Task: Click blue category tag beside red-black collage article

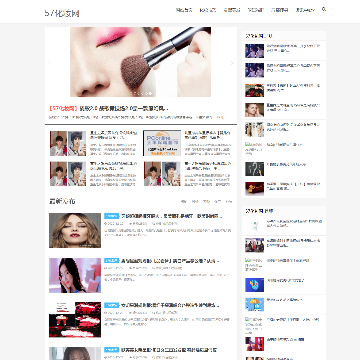Action: [x=111, y=305]
